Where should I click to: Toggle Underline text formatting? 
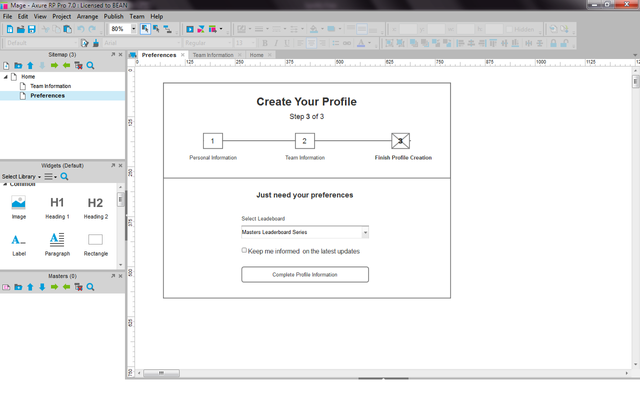(287, 43)
